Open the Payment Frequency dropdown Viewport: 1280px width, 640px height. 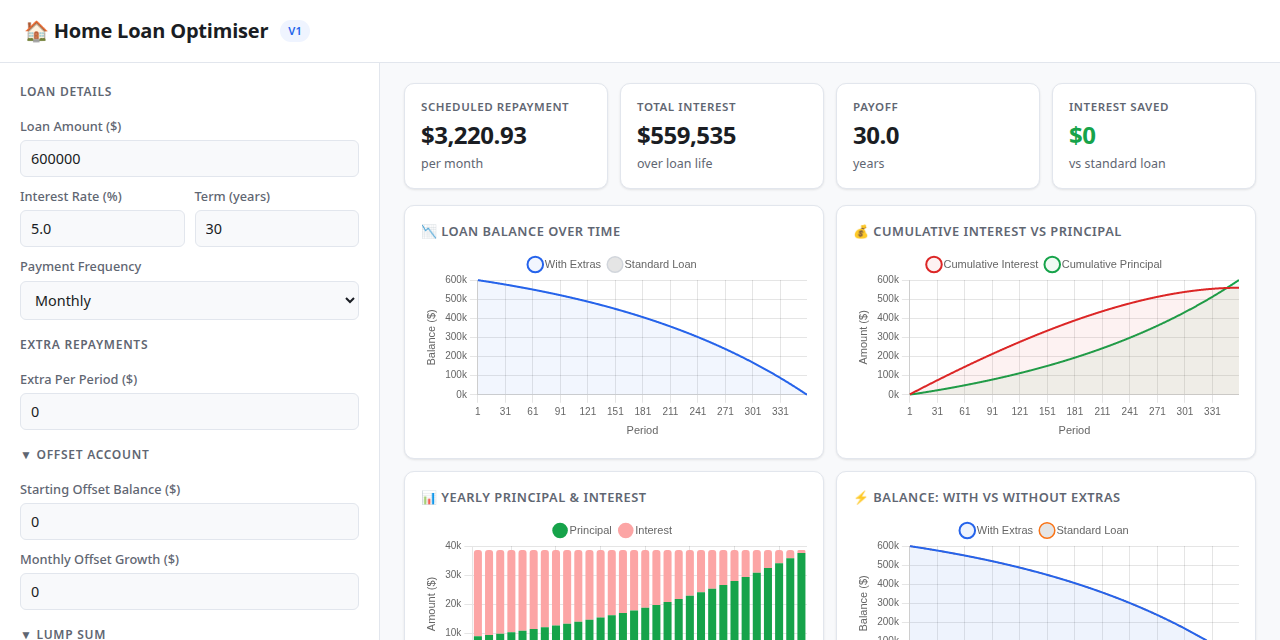[189, 300]
